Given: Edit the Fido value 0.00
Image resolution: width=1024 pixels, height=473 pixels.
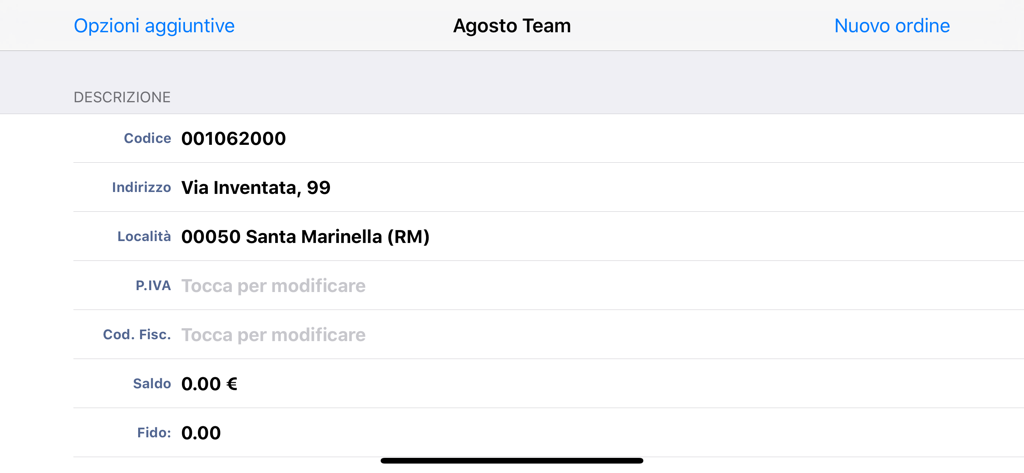Looking at the screenshot, I should [201, 433].
